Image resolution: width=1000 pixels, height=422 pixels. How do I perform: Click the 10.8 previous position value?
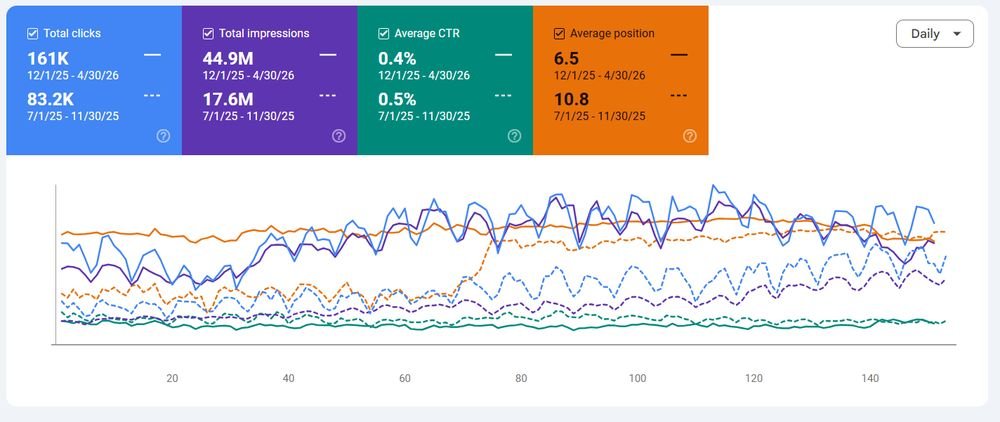(x=571, y=99)
